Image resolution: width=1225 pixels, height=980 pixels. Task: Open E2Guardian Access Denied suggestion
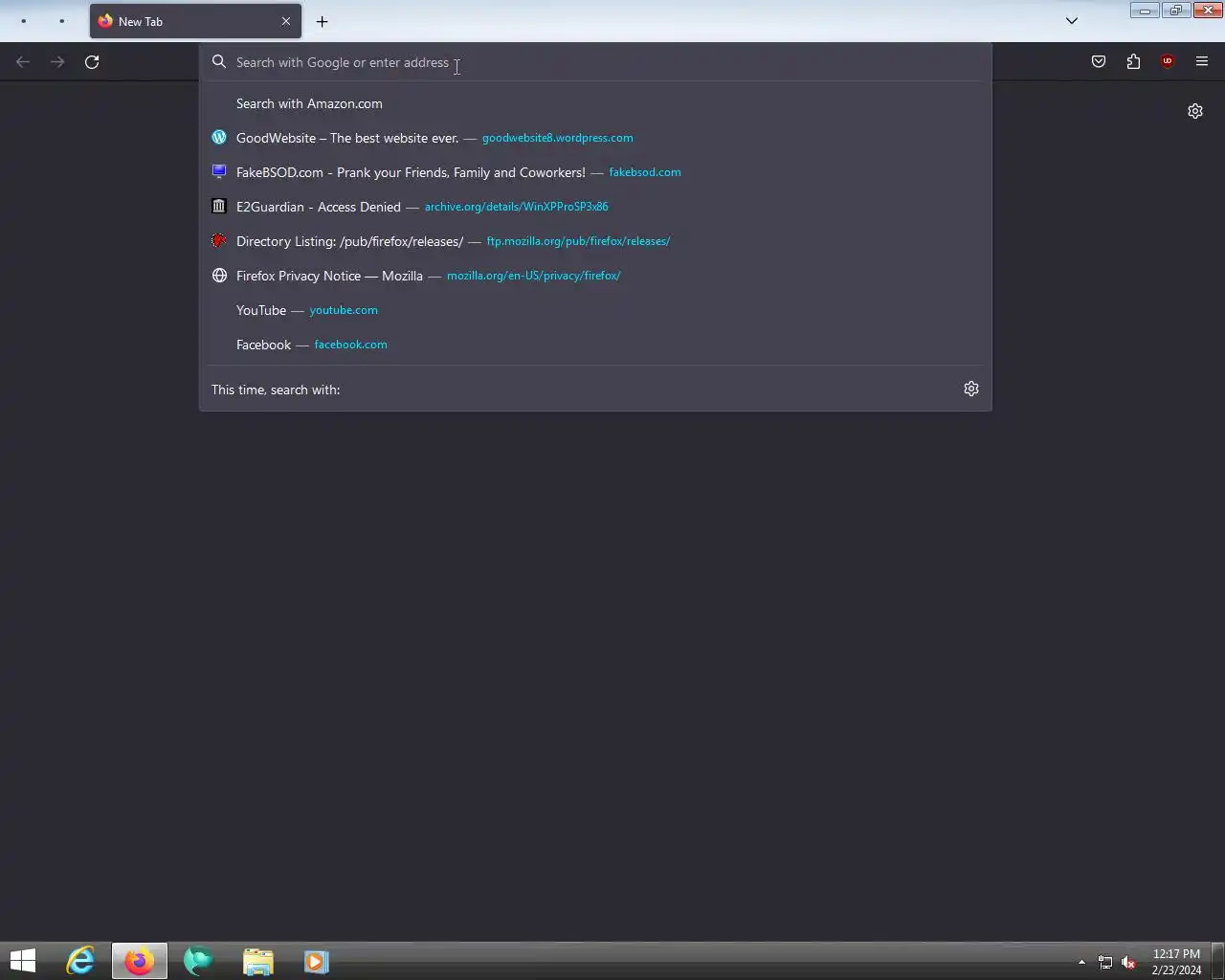[x=594, y=207]
